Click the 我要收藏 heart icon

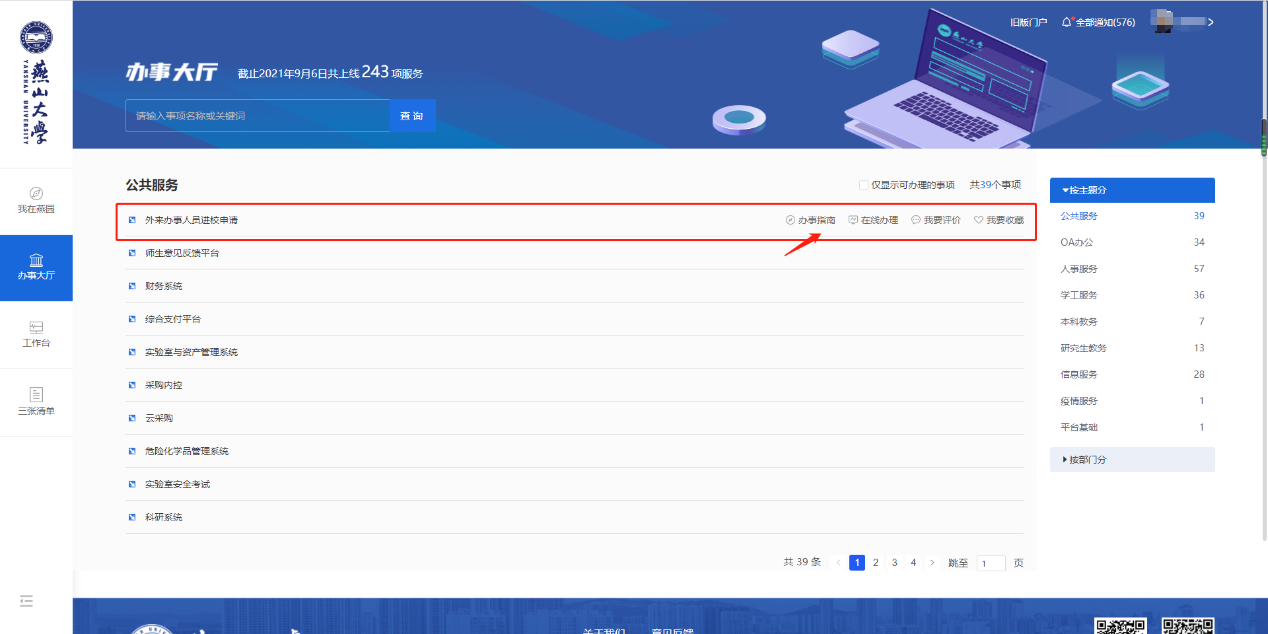coord(979,220)
